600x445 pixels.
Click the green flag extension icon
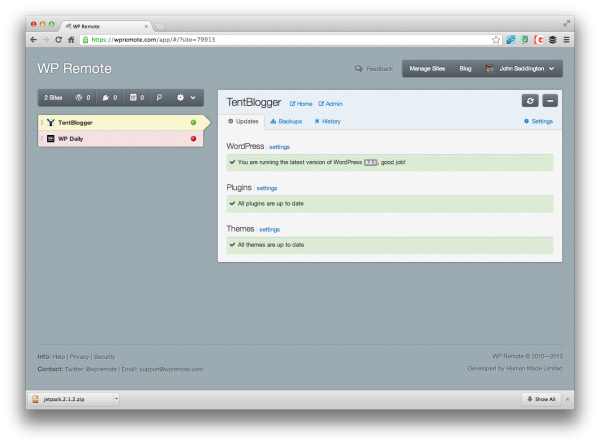point(525,40)
